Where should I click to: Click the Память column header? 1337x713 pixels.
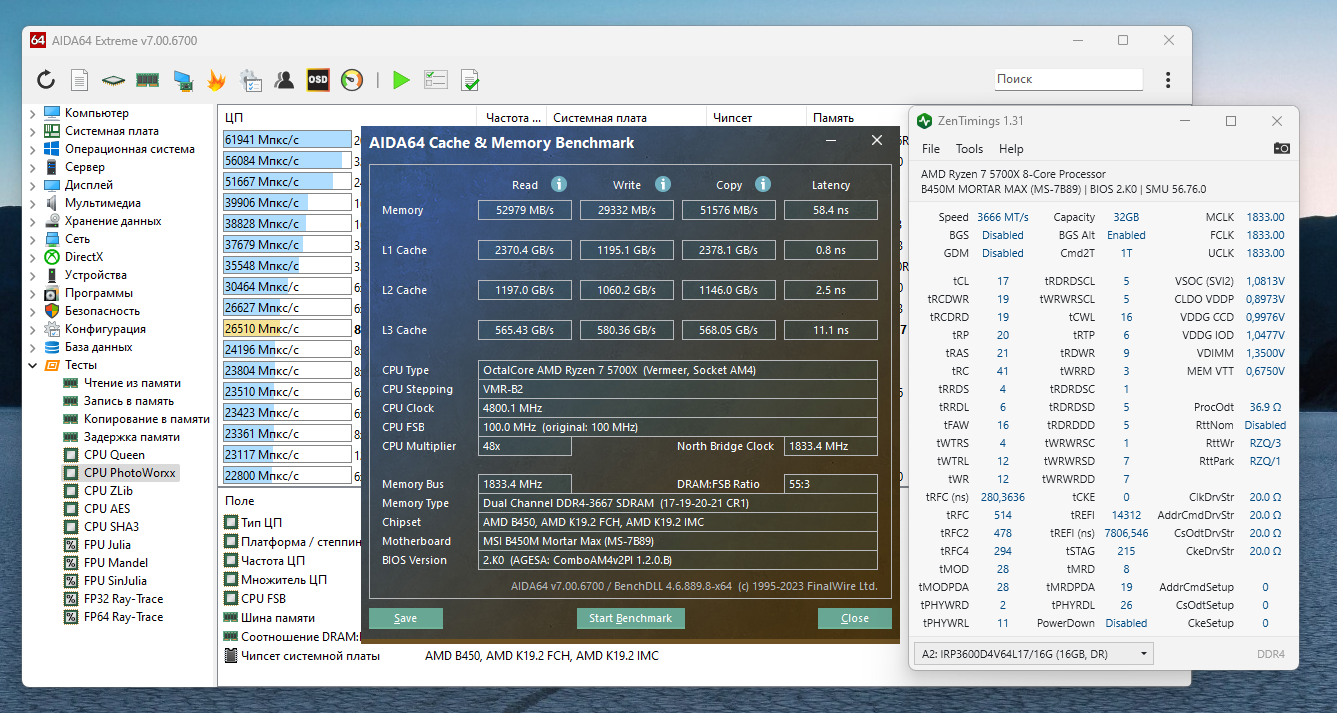(832, 118)
